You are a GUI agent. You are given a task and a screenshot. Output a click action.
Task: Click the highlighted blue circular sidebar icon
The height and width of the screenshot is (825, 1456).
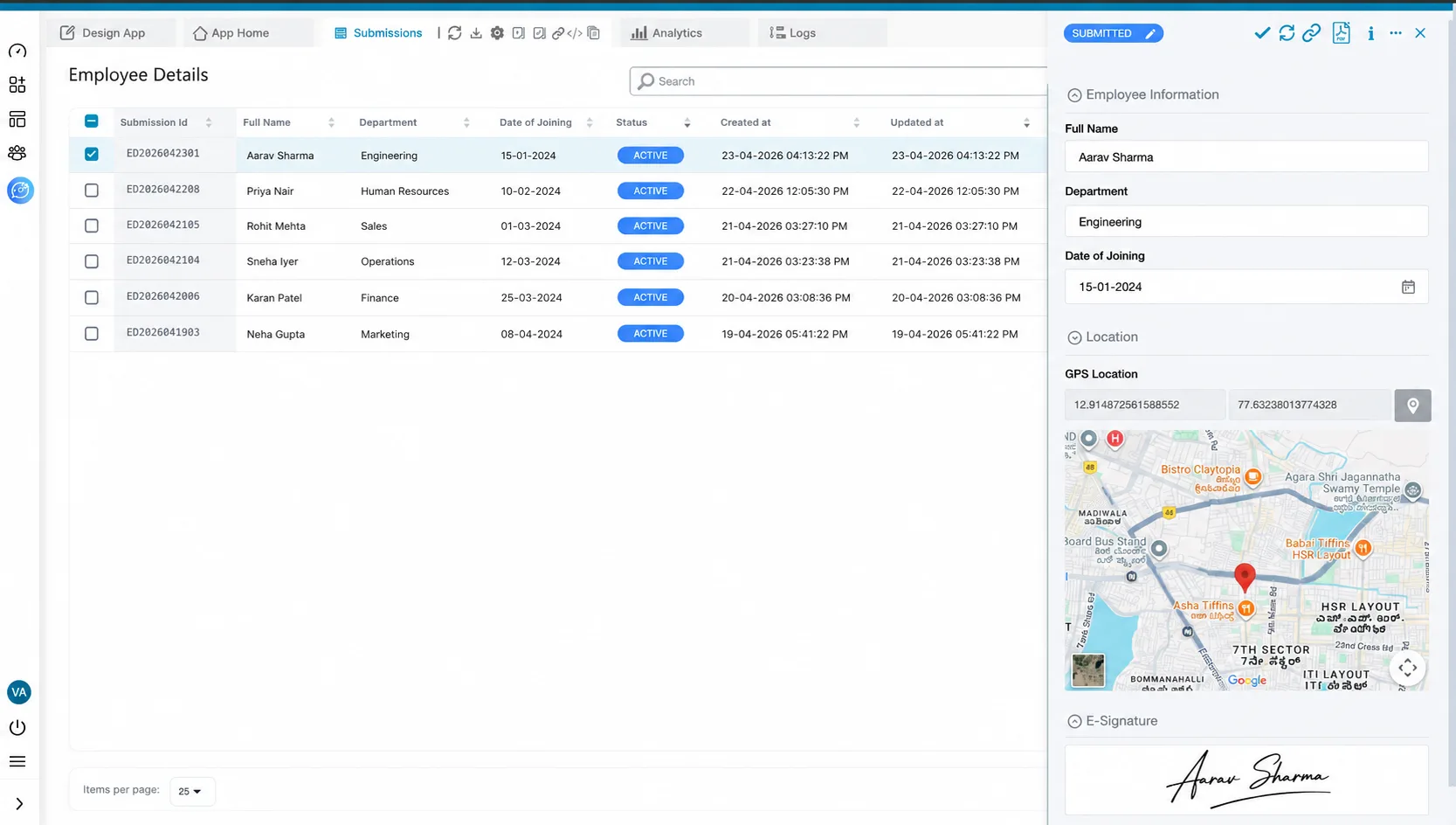coord(20,190)
